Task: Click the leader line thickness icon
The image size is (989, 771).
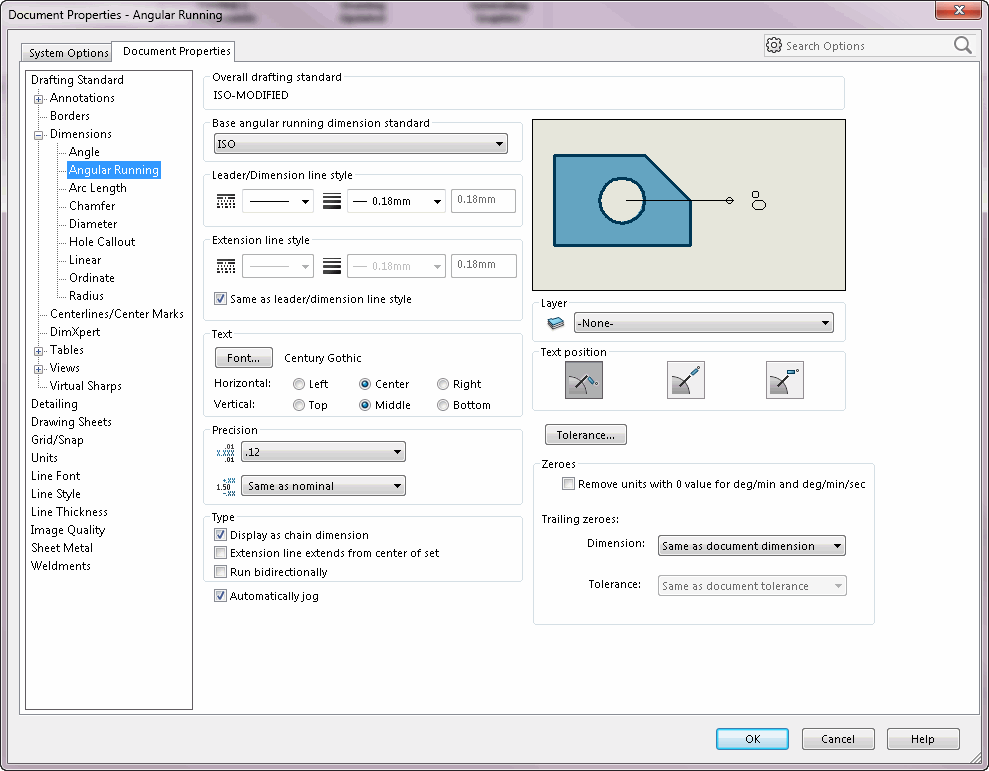Action: (x=332, y=201)
